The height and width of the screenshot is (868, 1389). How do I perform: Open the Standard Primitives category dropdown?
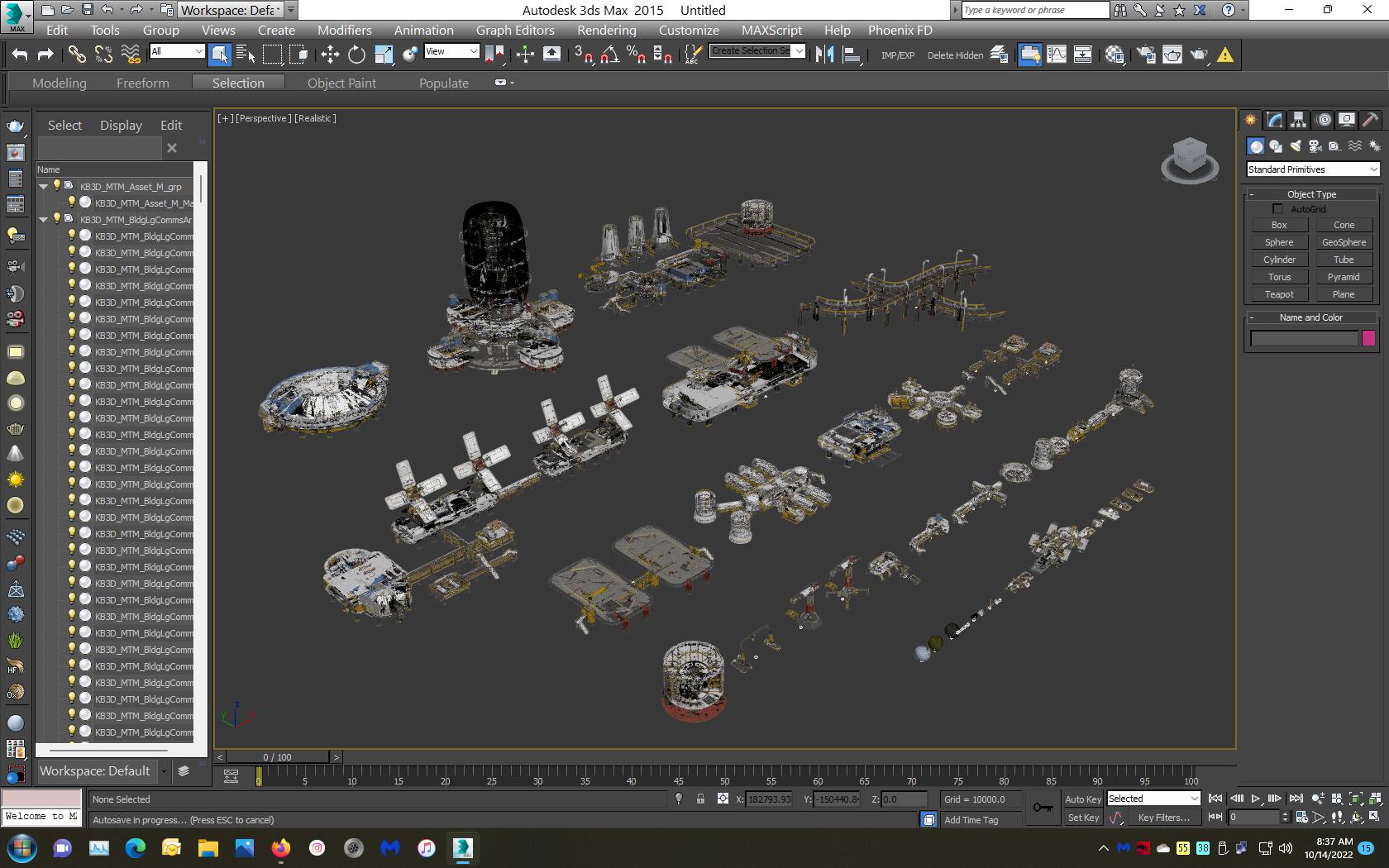(1313, 169)
